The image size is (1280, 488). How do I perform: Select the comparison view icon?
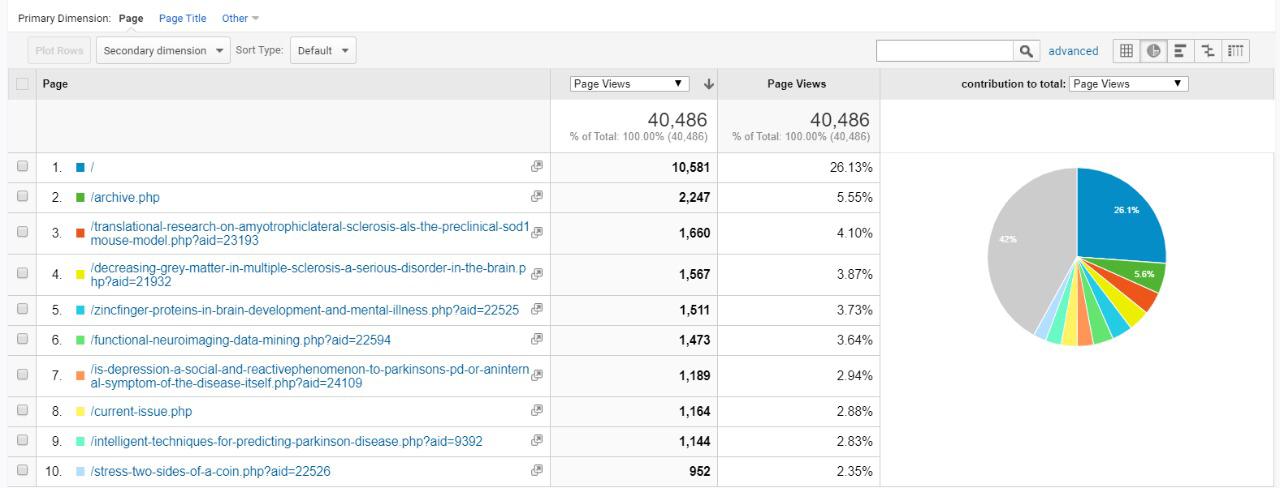[1208, 51]
